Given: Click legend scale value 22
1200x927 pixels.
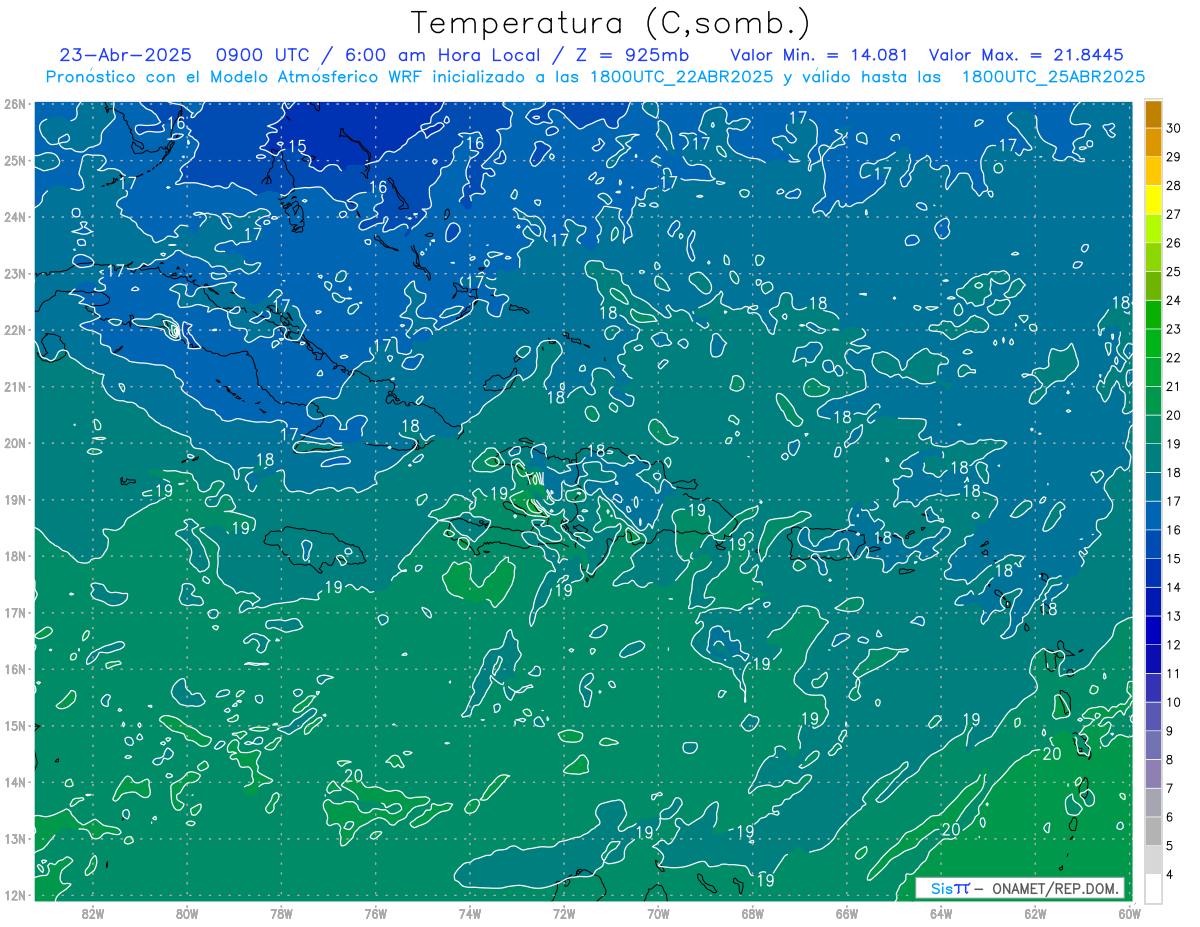Looking at the screenshot, I should tap(1174, 358).
